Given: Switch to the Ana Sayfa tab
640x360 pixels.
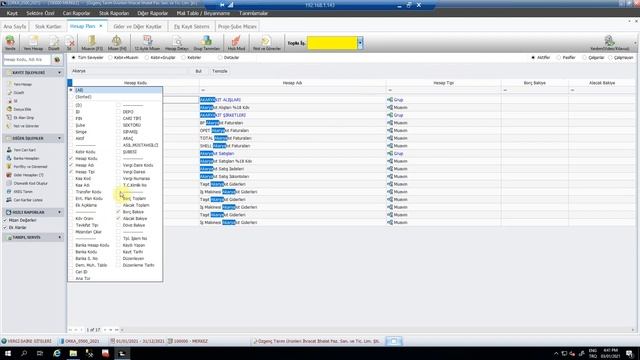Looking at the screenshot, I should pyautogui.click(x=15, y=27).
